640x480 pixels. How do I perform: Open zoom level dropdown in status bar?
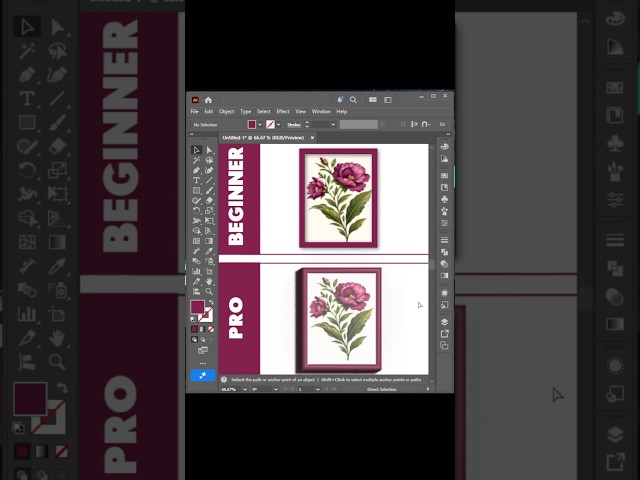point(245,389)
